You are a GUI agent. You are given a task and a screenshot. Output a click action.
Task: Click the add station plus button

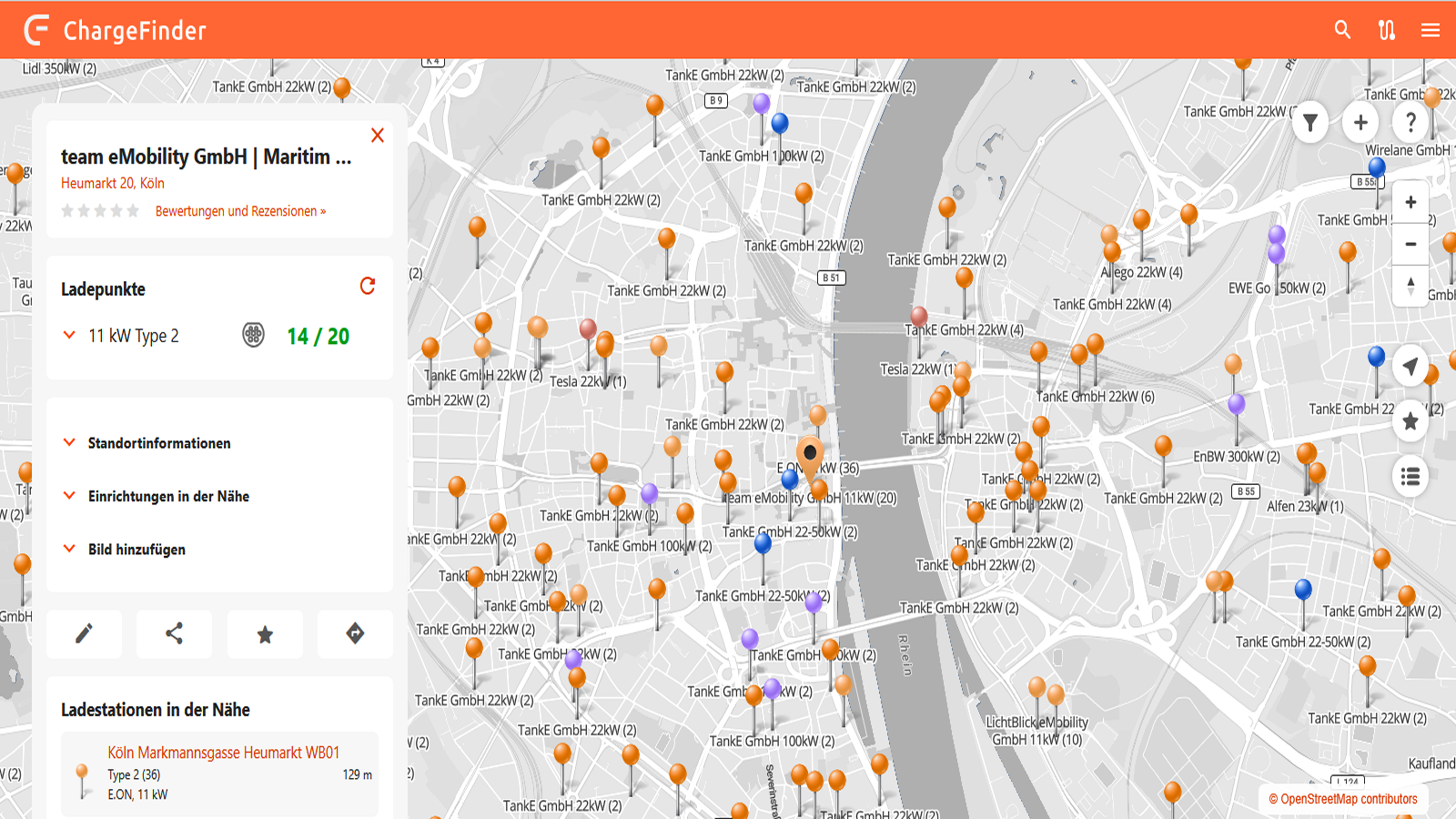coord(1360,122)
